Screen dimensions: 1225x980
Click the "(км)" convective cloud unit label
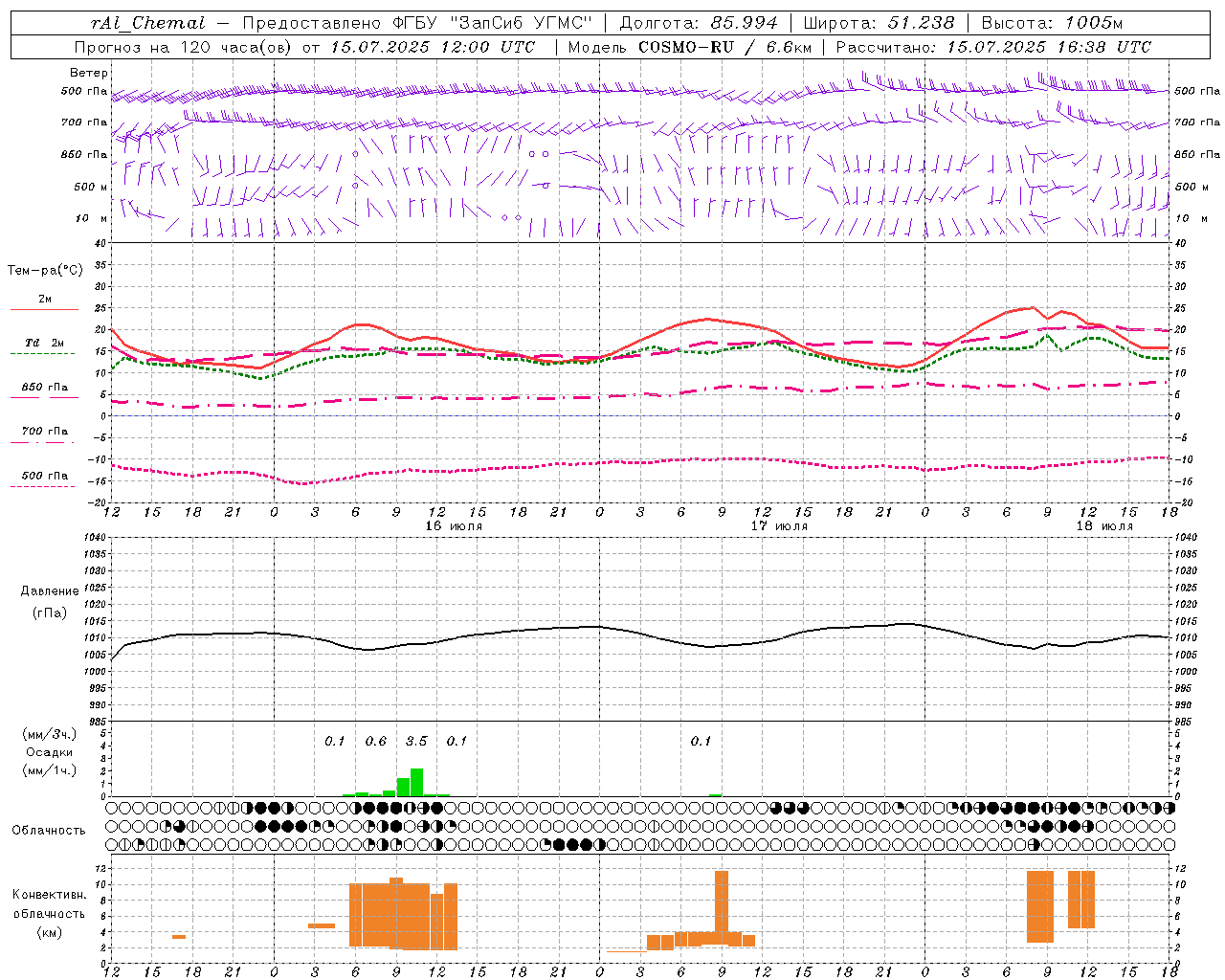tap(49, 932)
